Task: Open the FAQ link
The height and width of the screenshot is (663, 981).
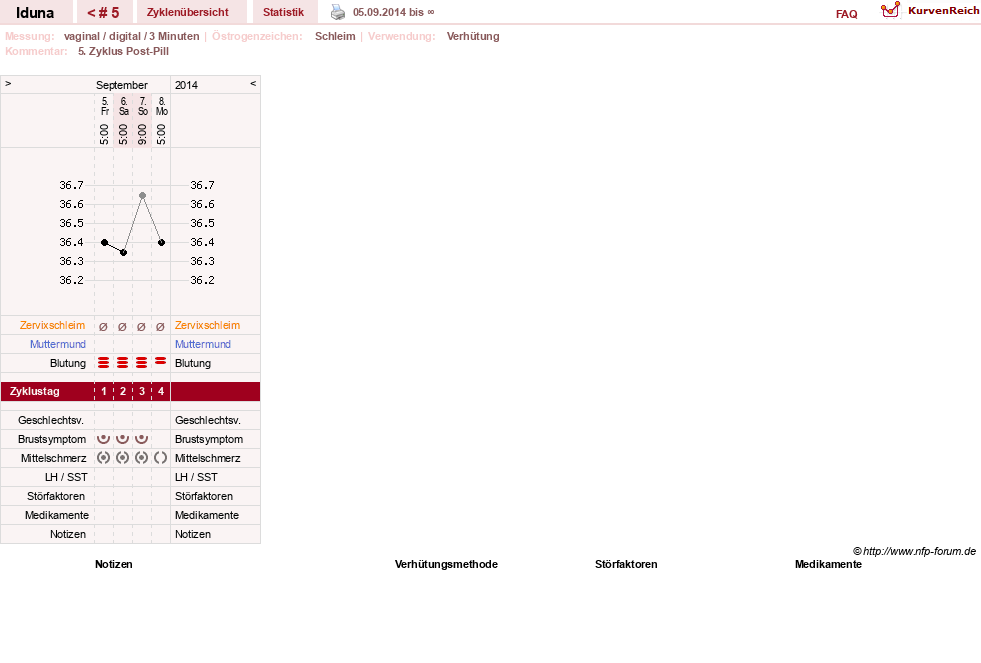Action: pyautogui.click(x=846, y=14)
